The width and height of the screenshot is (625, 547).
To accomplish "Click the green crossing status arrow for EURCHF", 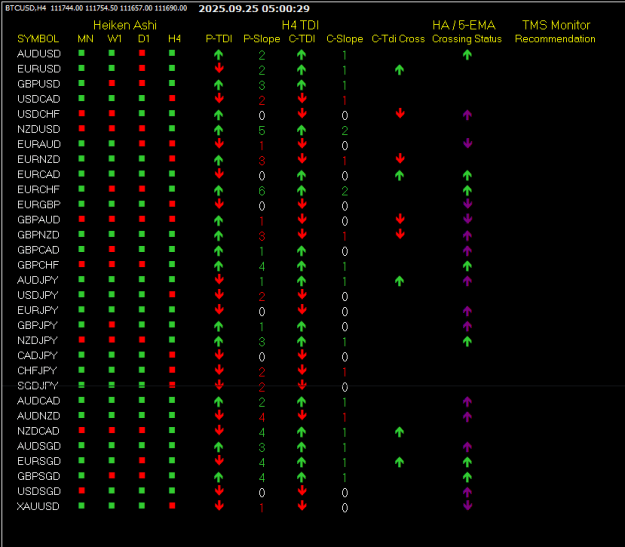I will (x=467, y=190).
